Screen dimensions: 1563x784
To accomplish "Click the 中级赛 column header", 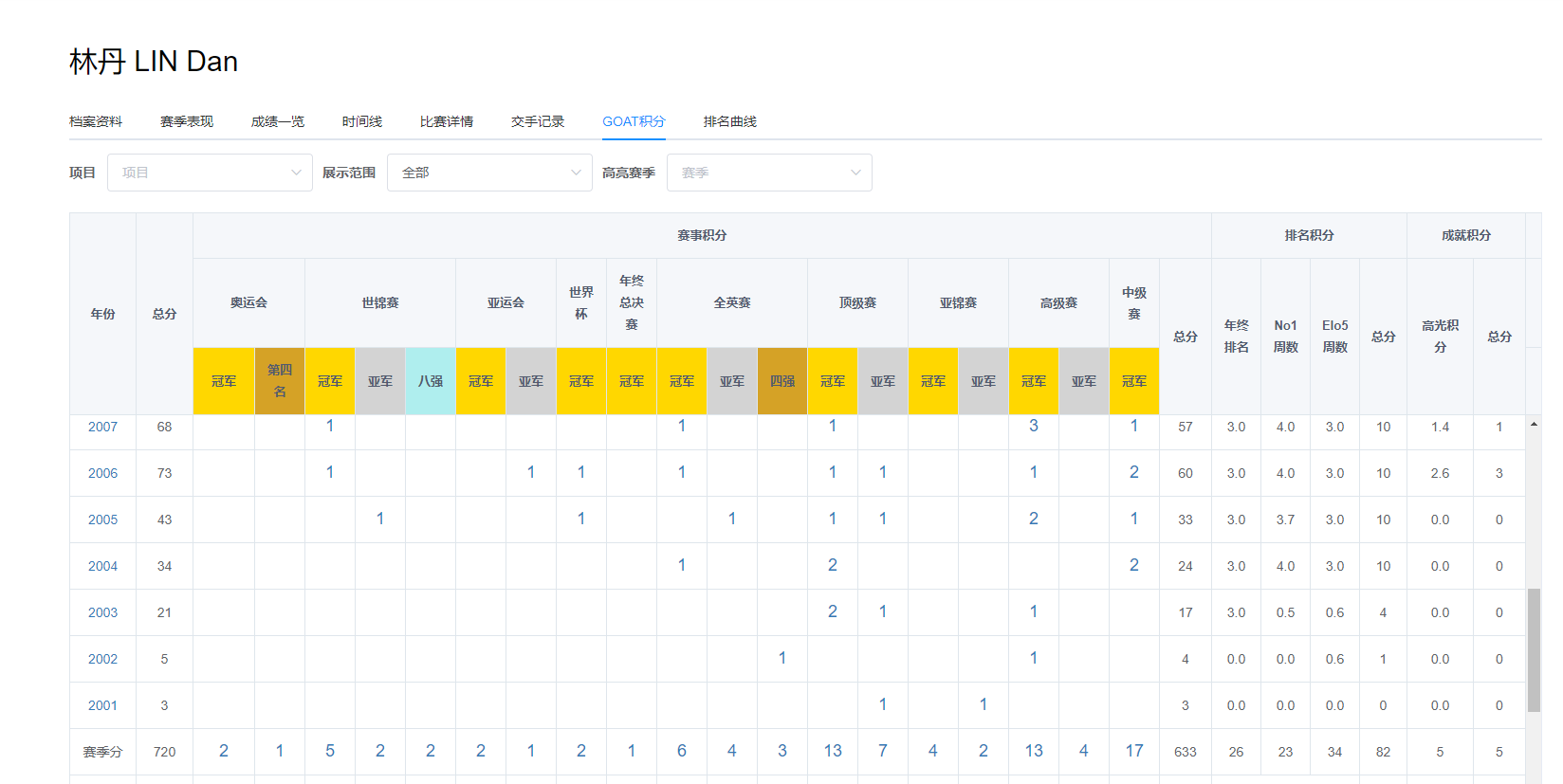I will [1134, 303].
